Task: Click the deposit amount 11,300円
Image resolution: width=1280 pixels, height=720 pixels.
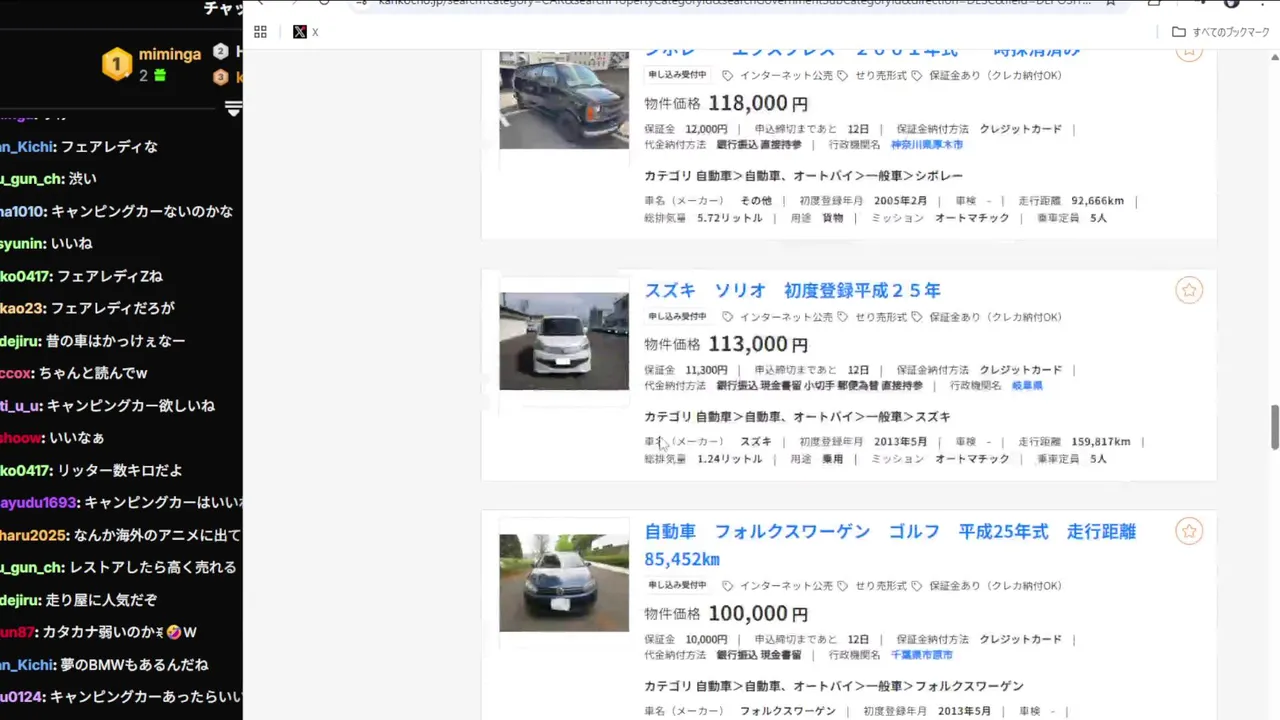Action: coord(706,370)
